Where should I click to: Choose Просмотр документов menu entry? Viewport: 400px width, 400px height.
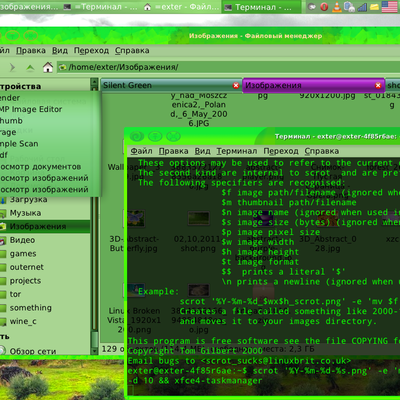point(40,167)
